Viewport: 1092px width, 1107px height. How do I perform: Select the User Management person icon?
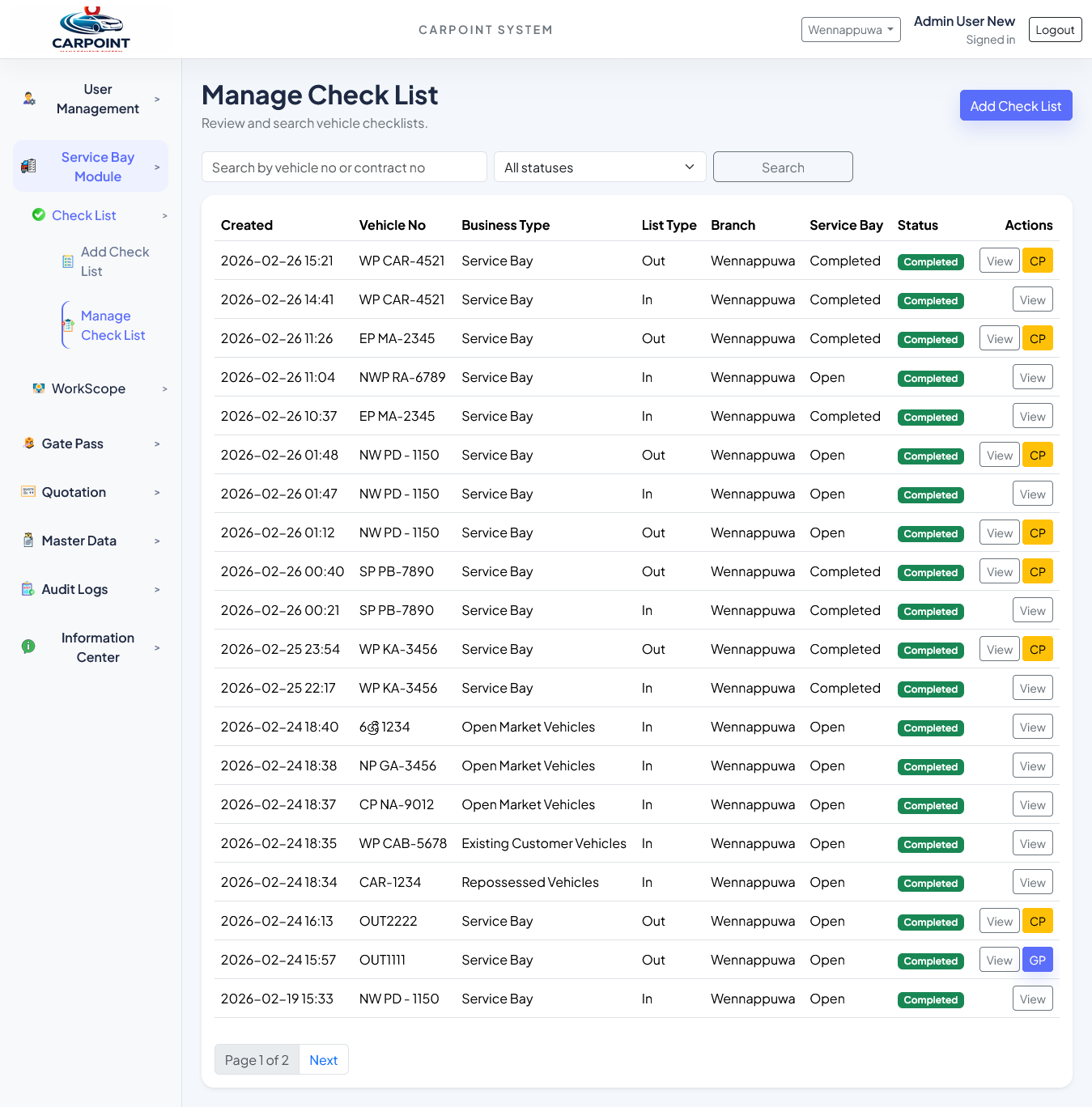click(29, 99)
